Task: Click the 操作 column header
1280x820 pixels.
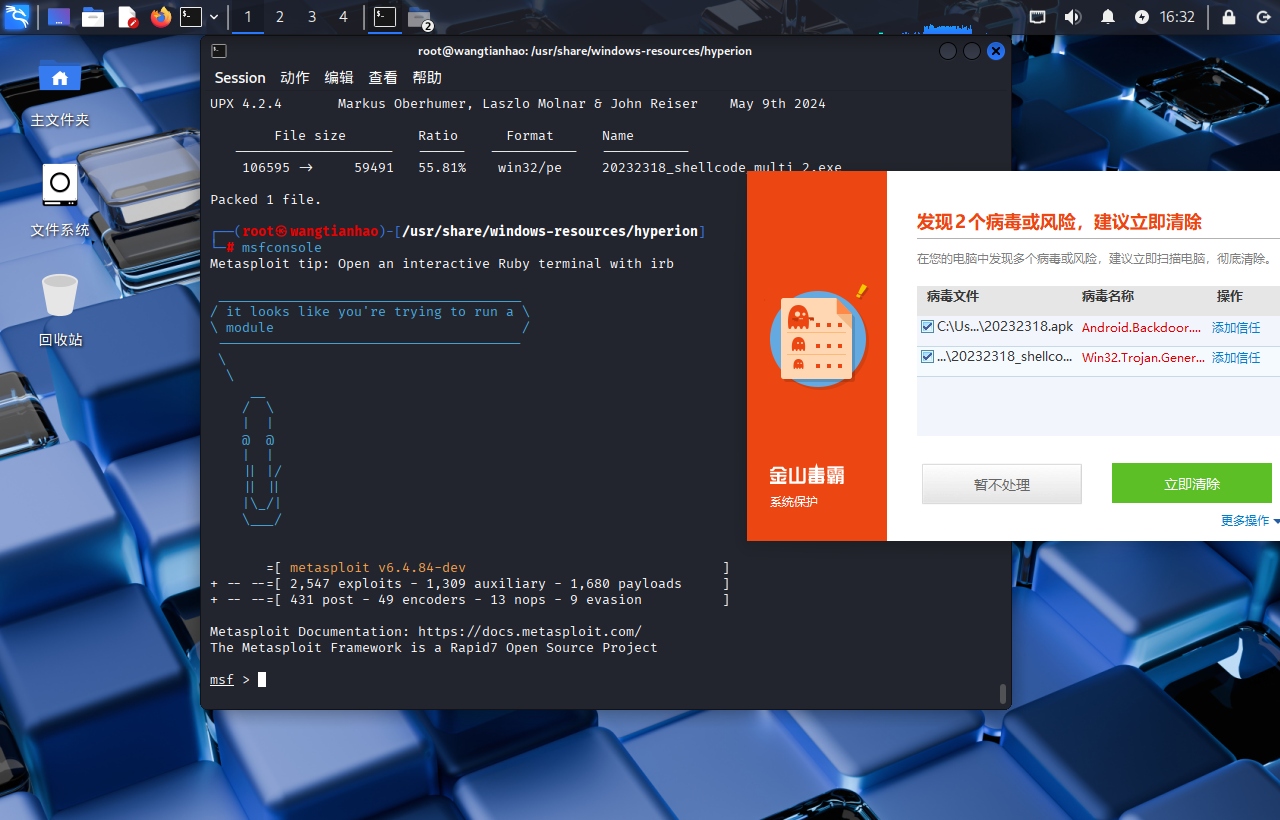Action: coord(1230,296)
